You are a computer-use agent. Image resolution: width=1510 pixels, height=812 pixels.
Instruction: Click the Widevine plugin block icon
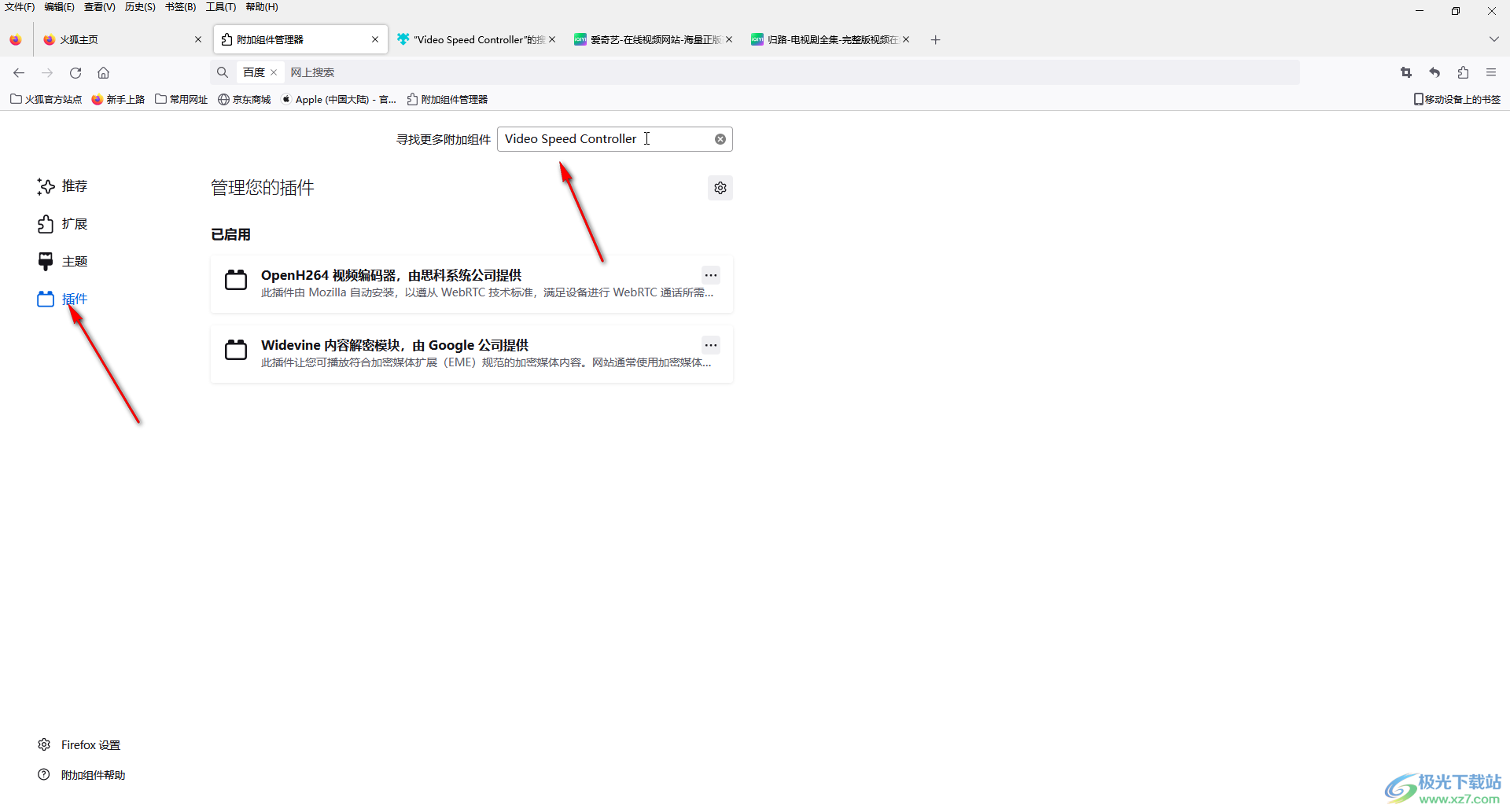(x=236, y=350)
